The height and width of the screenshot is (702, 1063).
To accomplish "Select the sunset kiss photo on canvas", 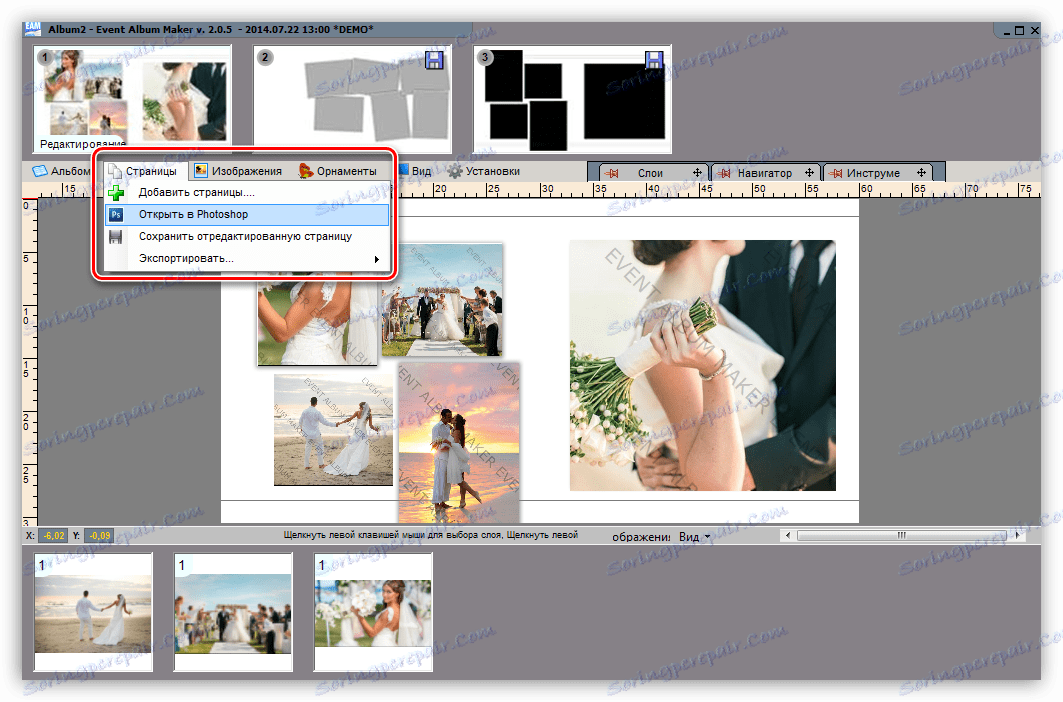I will click(459, 442).
